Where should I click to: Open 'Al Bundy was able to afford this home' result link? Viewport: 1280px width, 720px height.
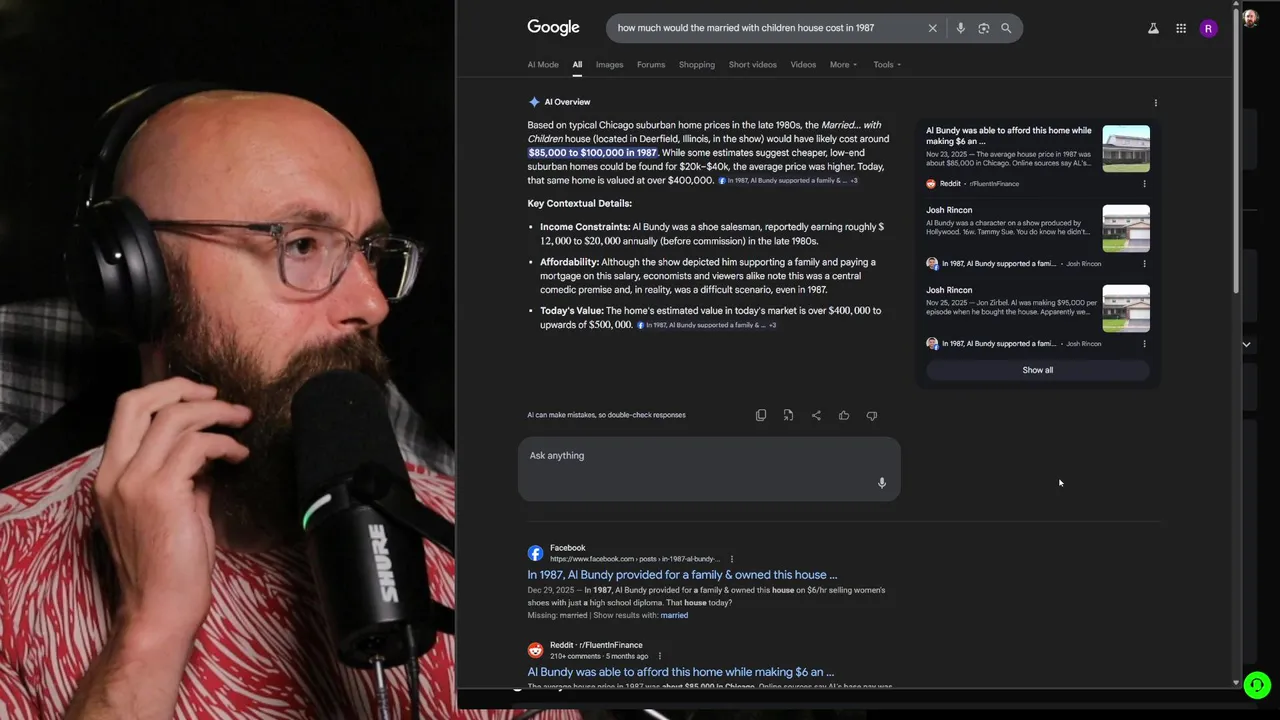click(x=680, y=672)
